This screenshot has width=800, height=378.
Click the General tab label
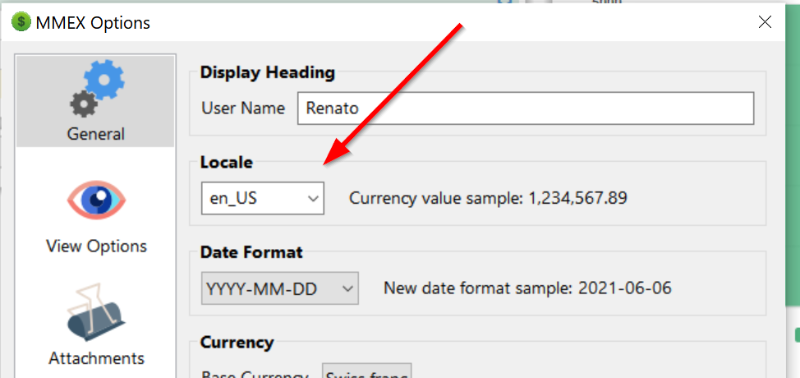(96, 134)
